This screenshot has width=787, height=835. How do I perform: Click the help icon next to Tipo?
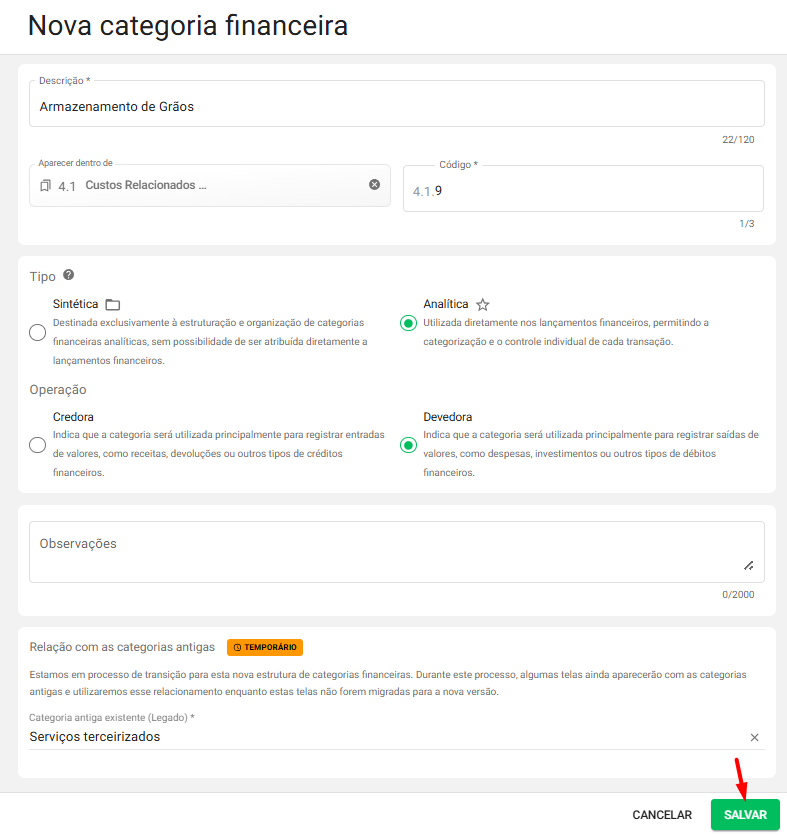click(x=69, y=275)
